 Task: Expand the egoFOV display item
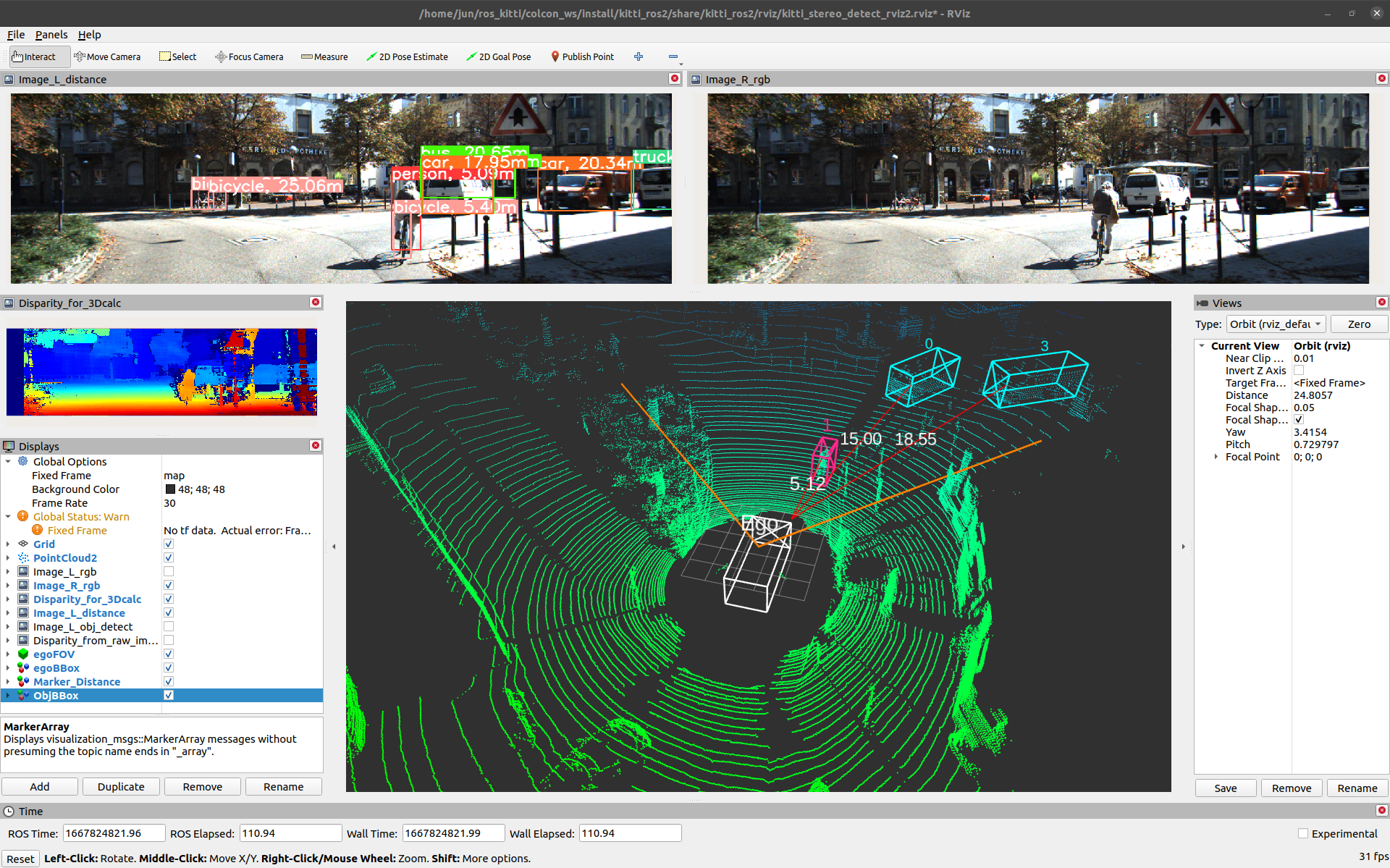click(x=8, y=654)
